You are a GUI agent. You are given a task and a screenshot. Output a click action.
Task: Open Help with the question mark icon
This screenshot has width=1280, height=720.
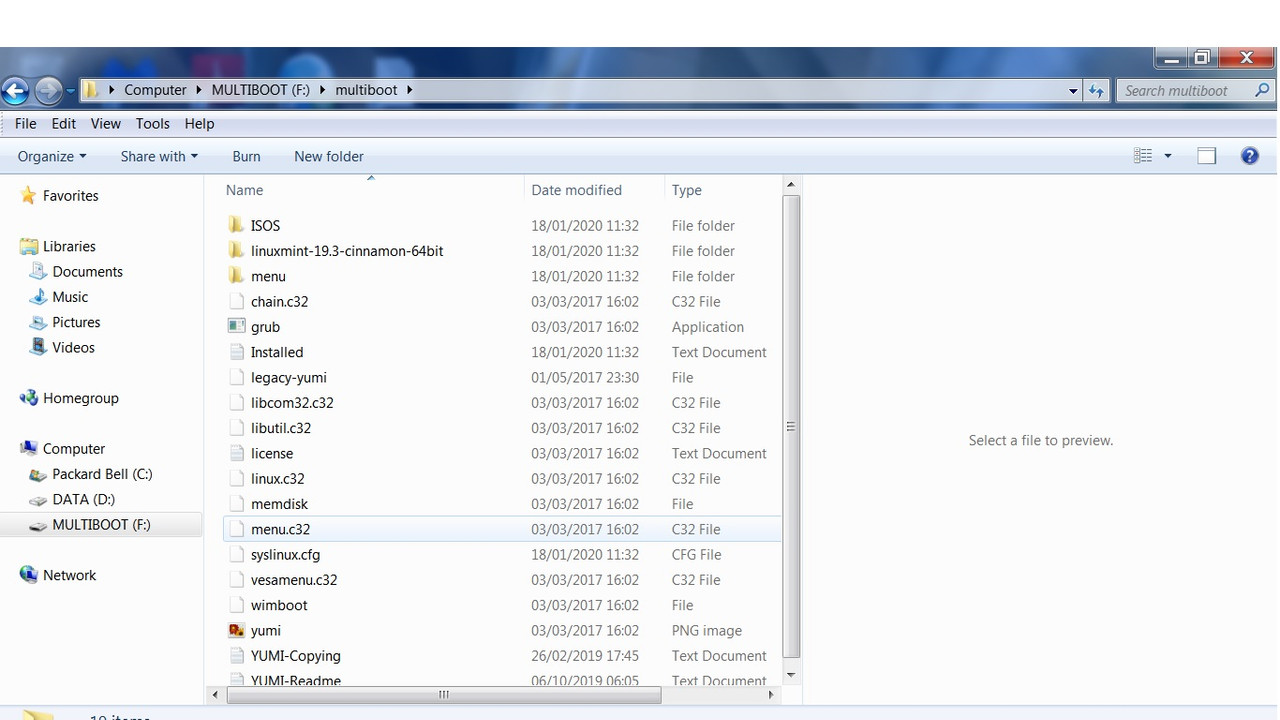(x=1249, y=156)
